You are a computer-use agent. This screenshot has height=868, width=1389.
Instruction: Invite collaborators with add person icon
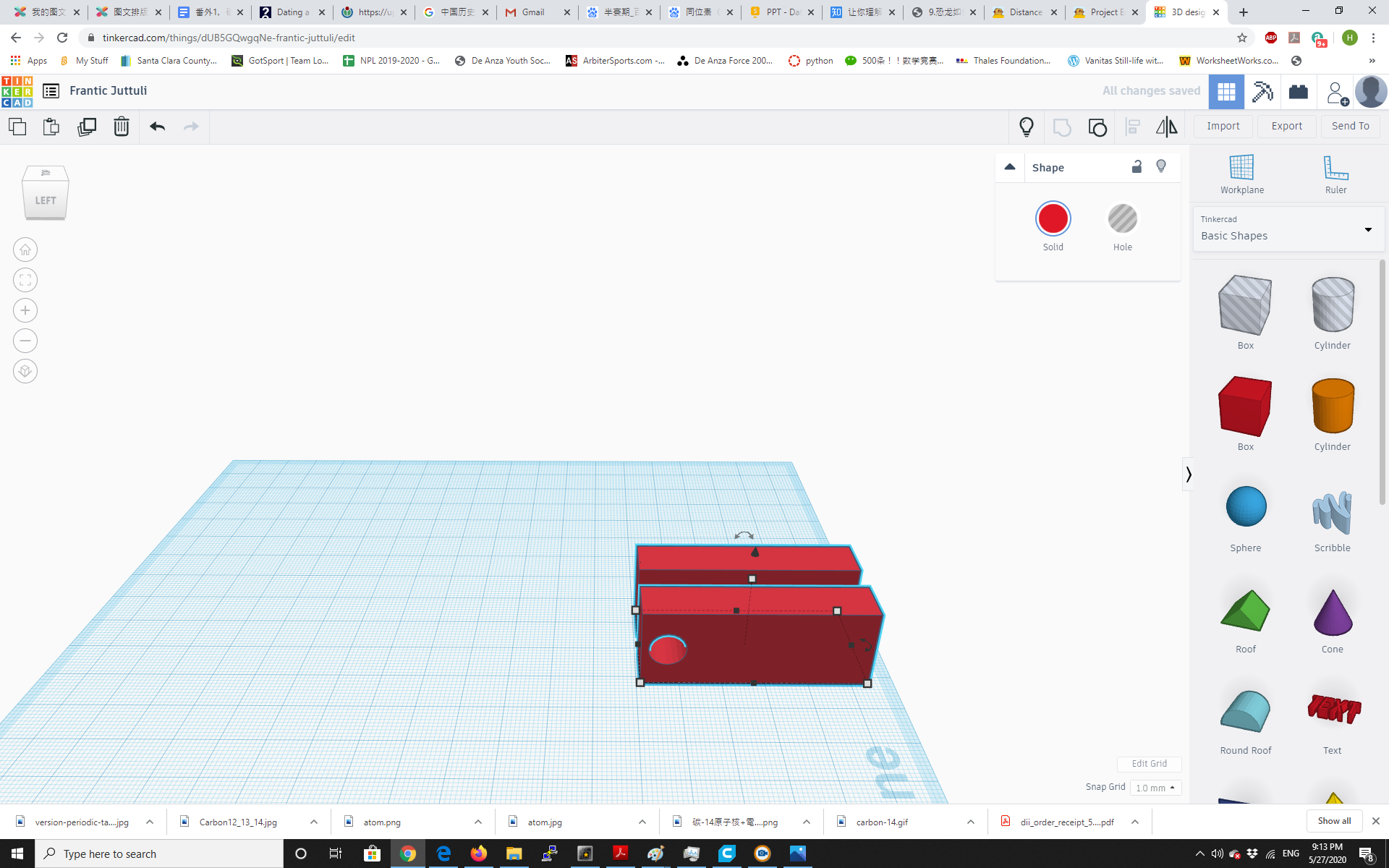point(1336,93)
